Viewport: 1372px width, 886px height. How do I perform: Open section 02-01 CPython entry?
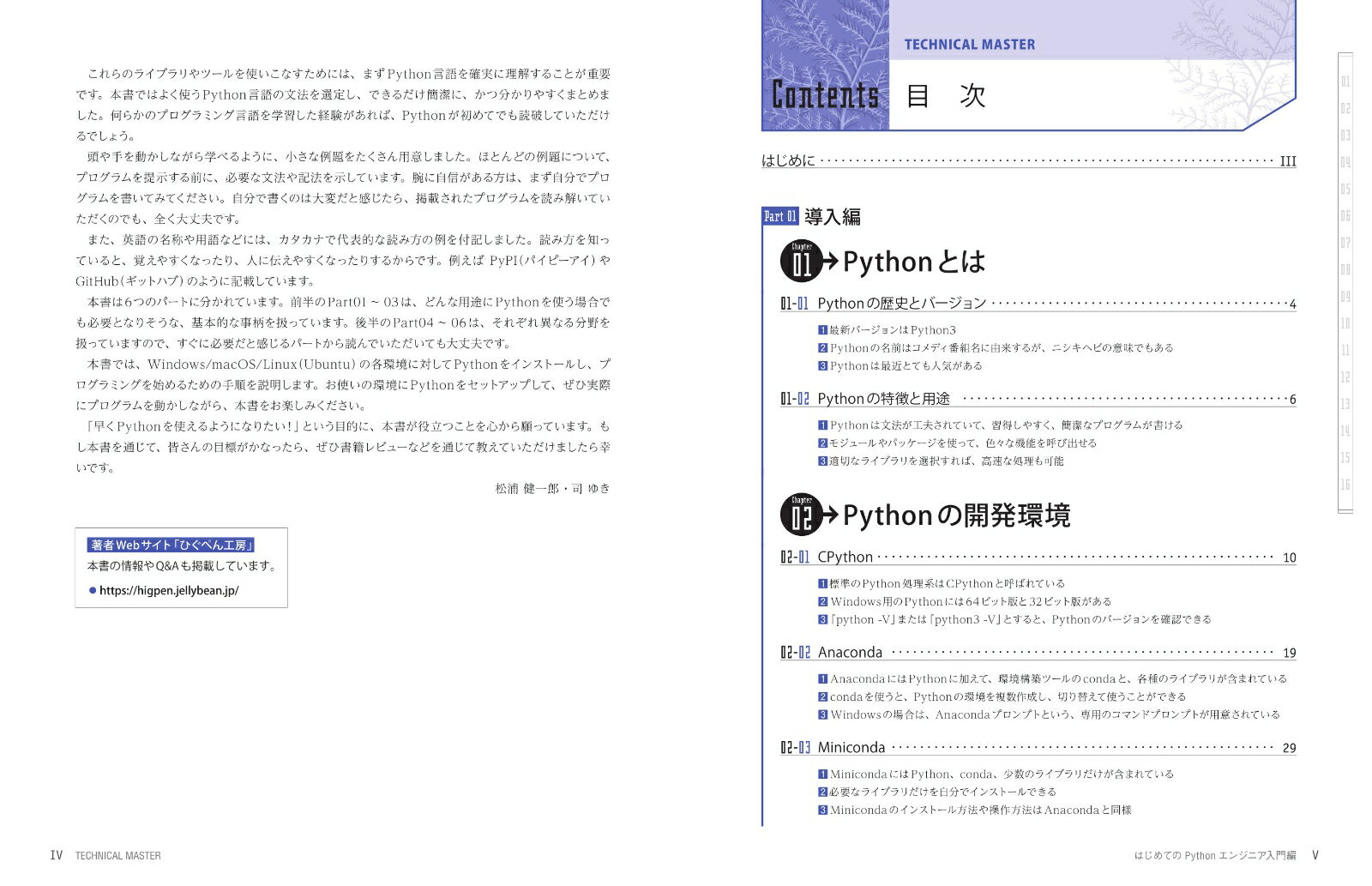[x=845, y=558]
